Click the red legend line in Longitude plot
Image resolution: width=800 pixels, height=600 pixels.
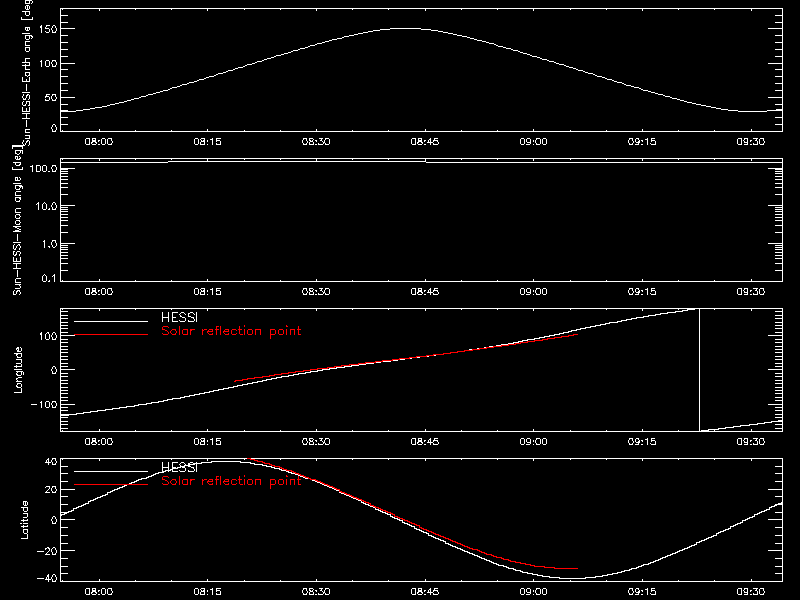pyautogui.click(x=111, y=335)
